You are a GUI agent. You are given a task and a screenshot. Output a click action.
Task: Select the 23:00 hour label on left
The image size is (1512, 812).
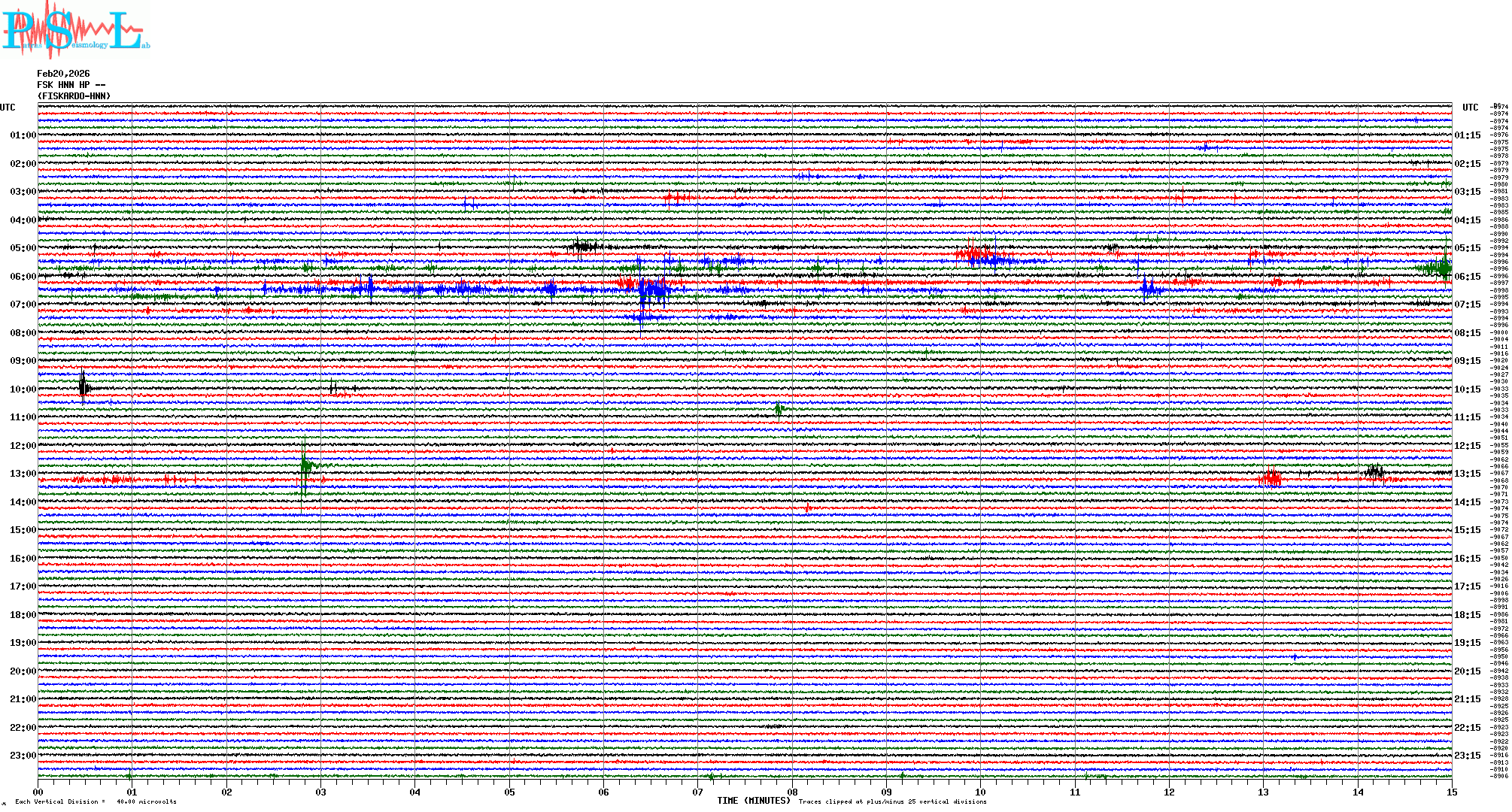tap(23, 756)
